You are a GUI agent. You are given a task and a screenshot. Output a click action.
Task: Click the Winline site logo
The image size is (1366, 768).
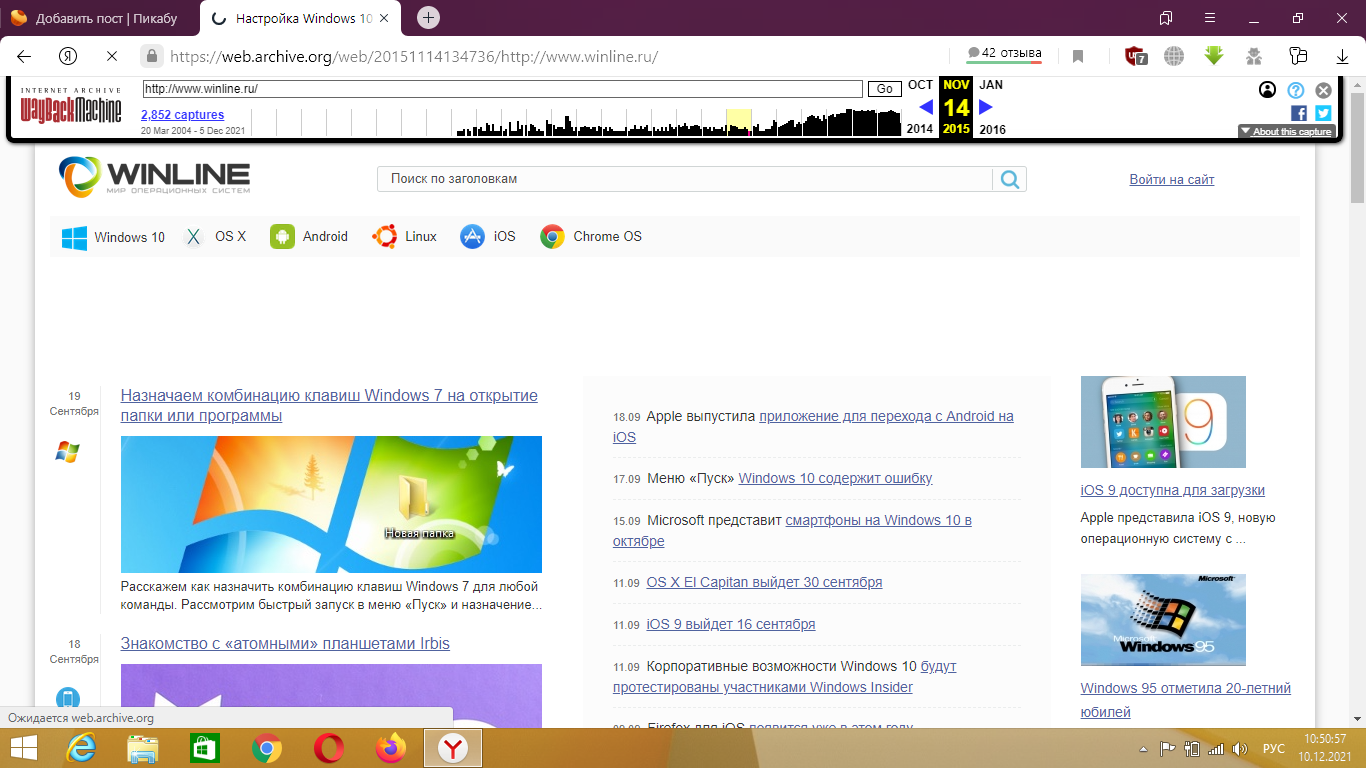pos(155,177)
